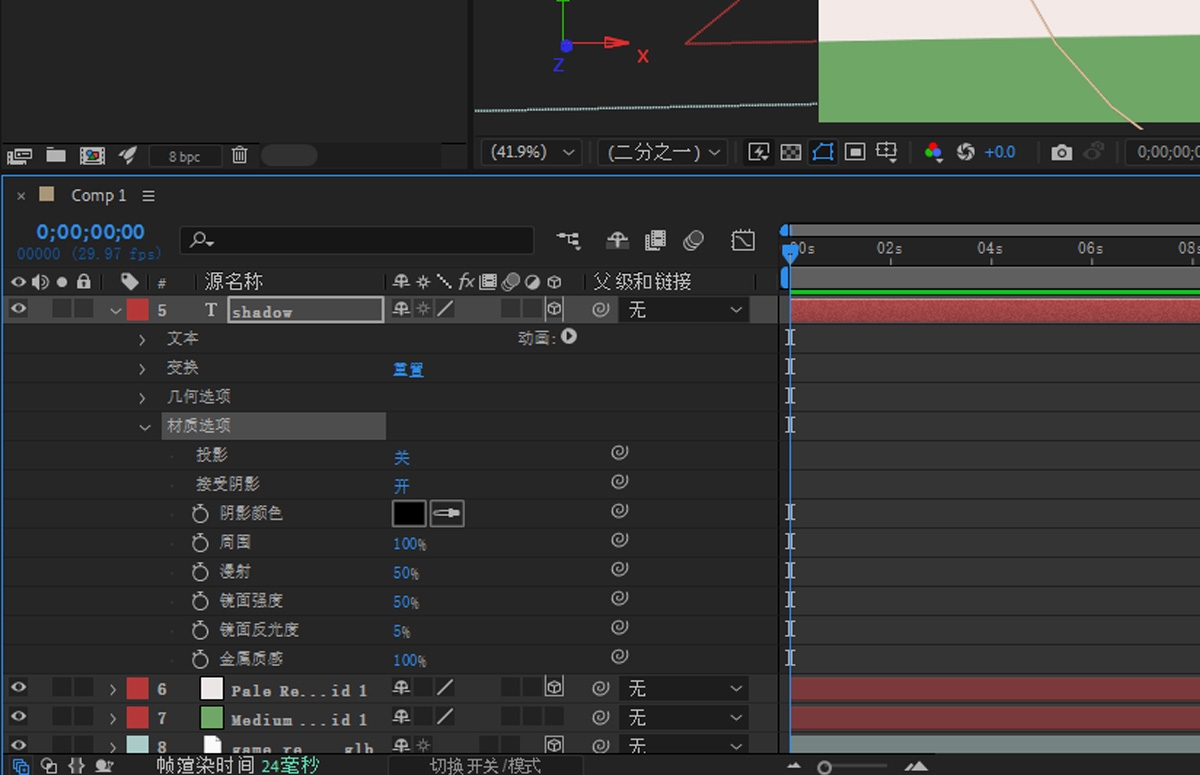Take a snapshot with camera icon
Viewport: 1200px width, 775px height.
point(1061,152)
